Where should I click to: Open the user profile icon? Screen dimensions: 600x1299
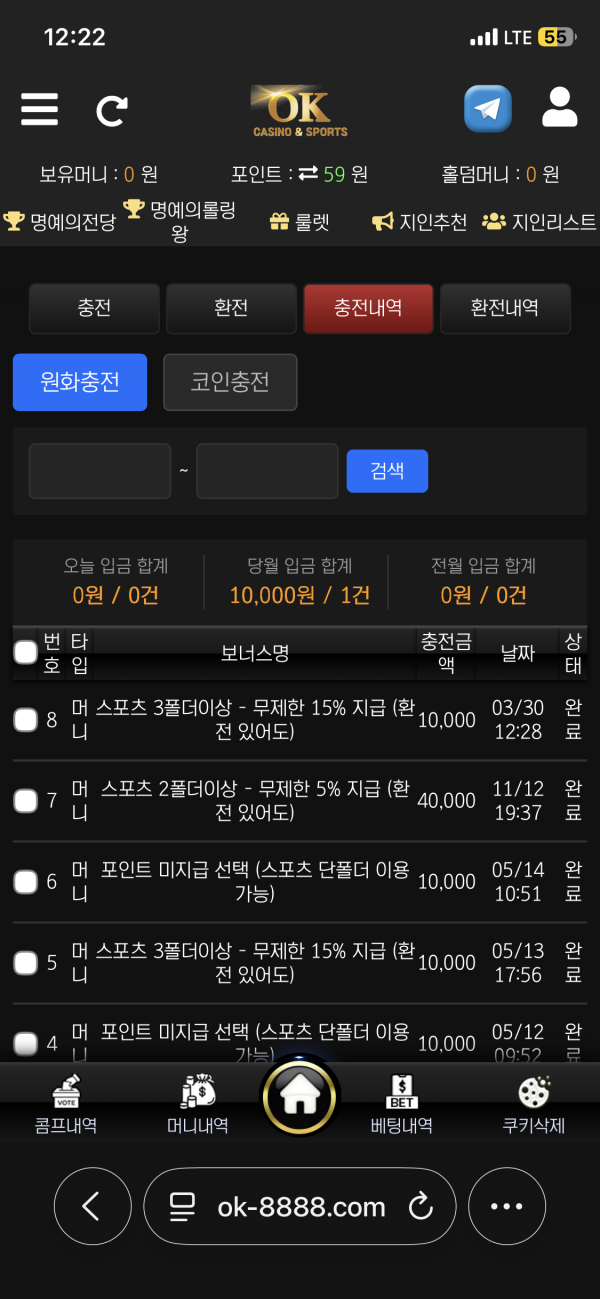[560, 108]
